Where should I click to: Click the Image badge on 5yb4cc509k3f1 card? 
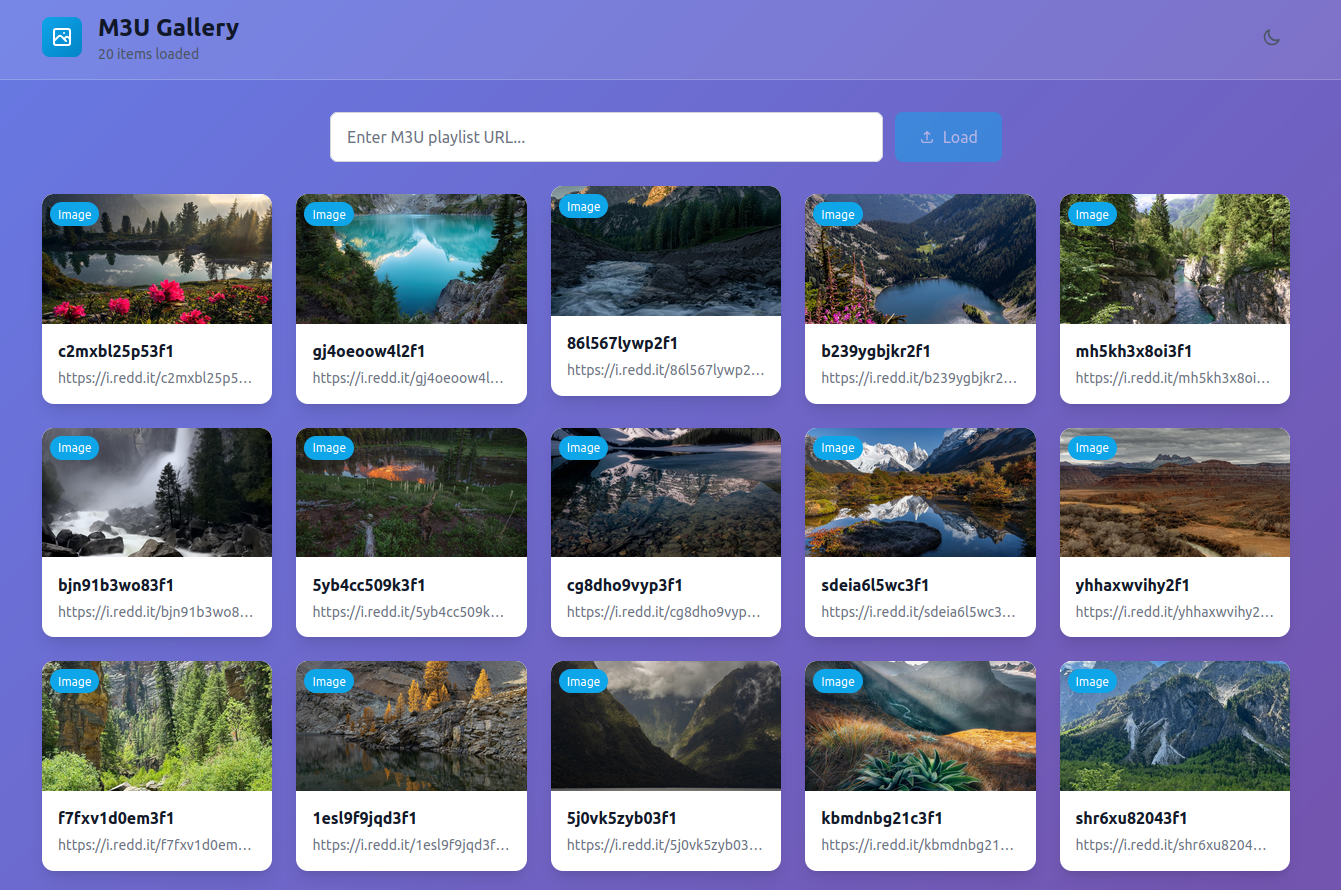(328, 448)
